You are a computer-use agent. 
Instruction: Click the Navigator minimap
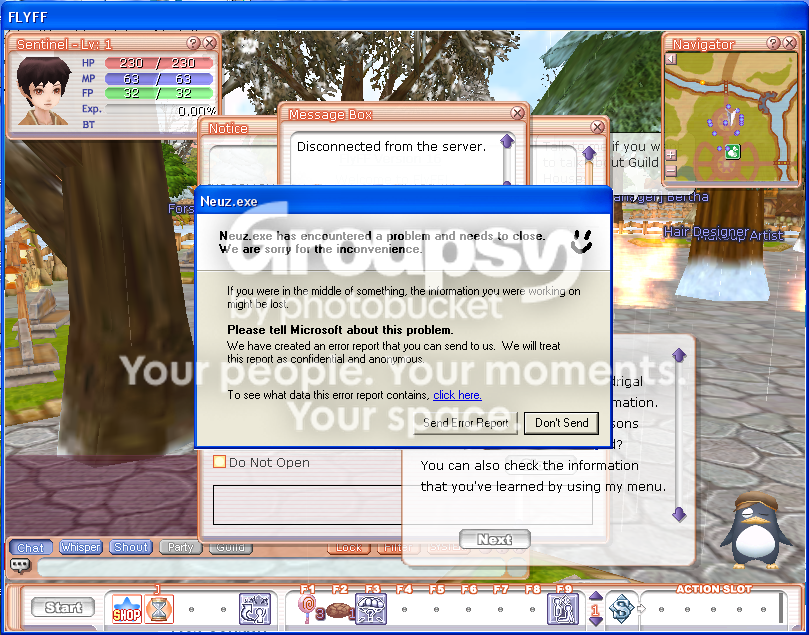click(x=731, y=116)
